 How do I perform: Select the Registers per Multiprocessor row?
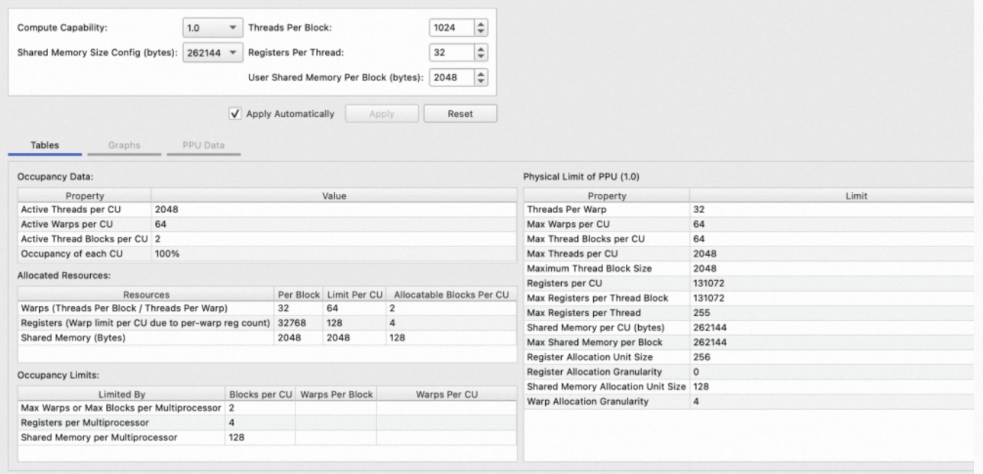267,423
